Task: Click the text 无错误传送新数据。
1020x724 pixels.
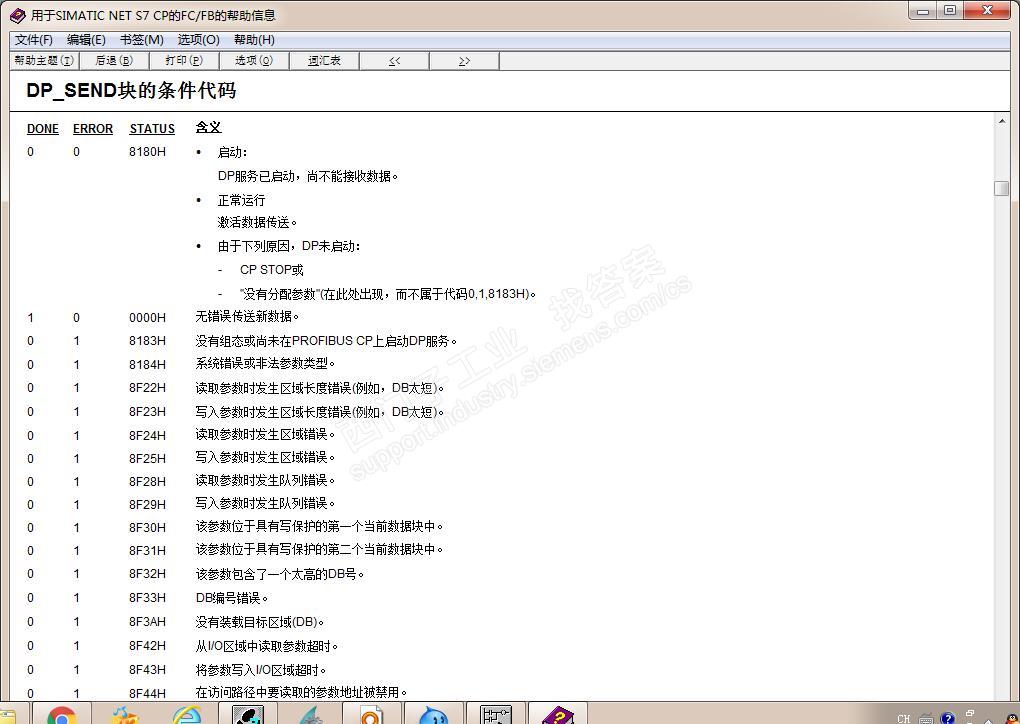Action: click(x=247, y=317)
